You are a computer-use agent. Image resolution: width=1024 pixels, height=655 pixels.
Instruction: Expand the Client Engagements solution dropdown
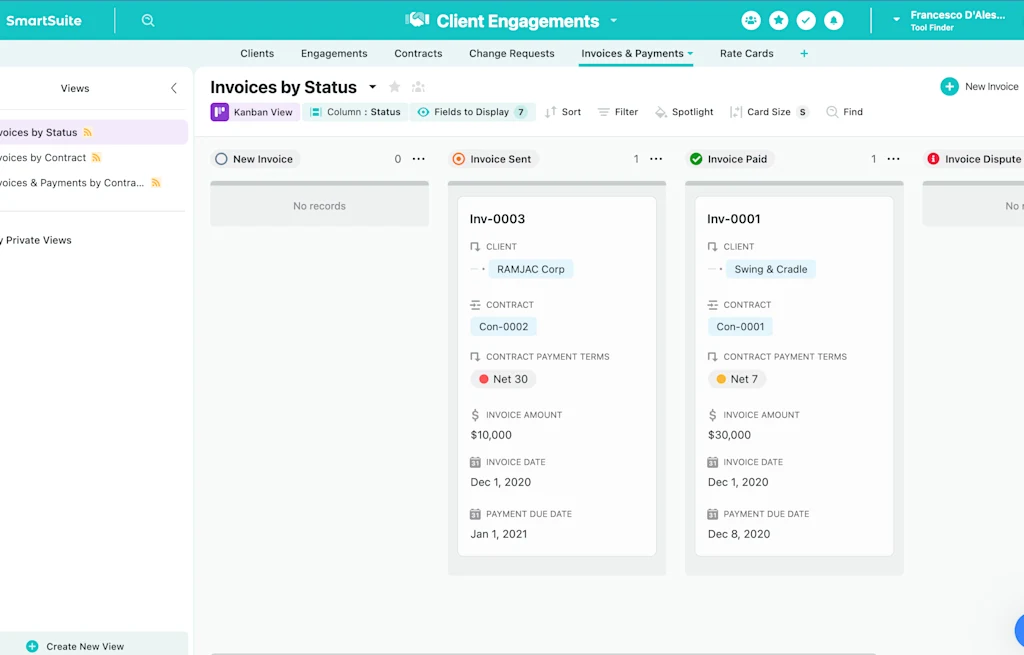(614, 20)
